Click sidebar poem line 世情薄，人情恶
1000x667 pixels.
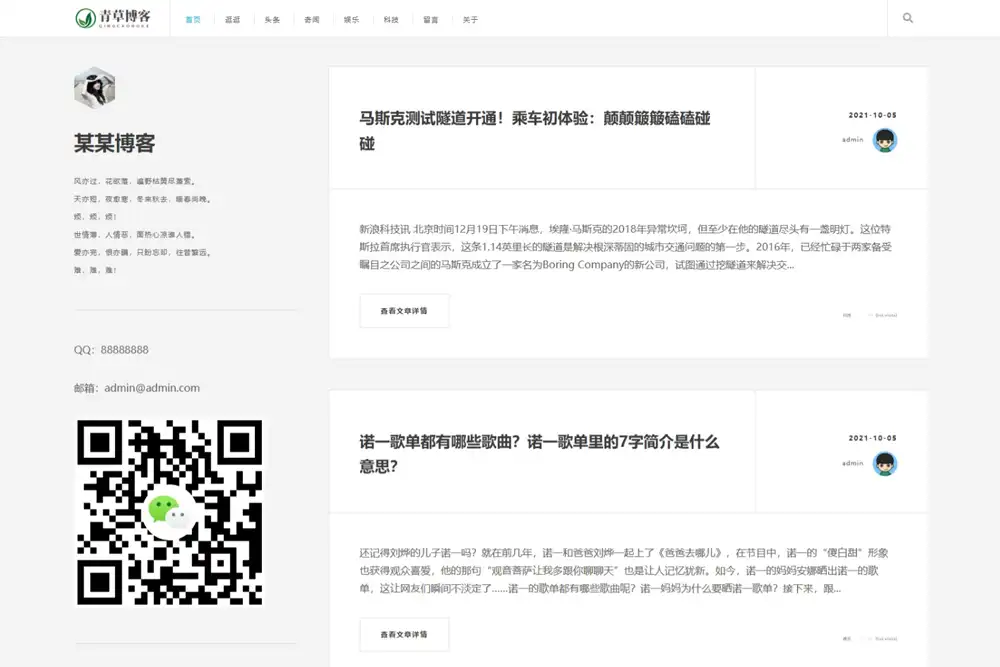tap(135, 235)
